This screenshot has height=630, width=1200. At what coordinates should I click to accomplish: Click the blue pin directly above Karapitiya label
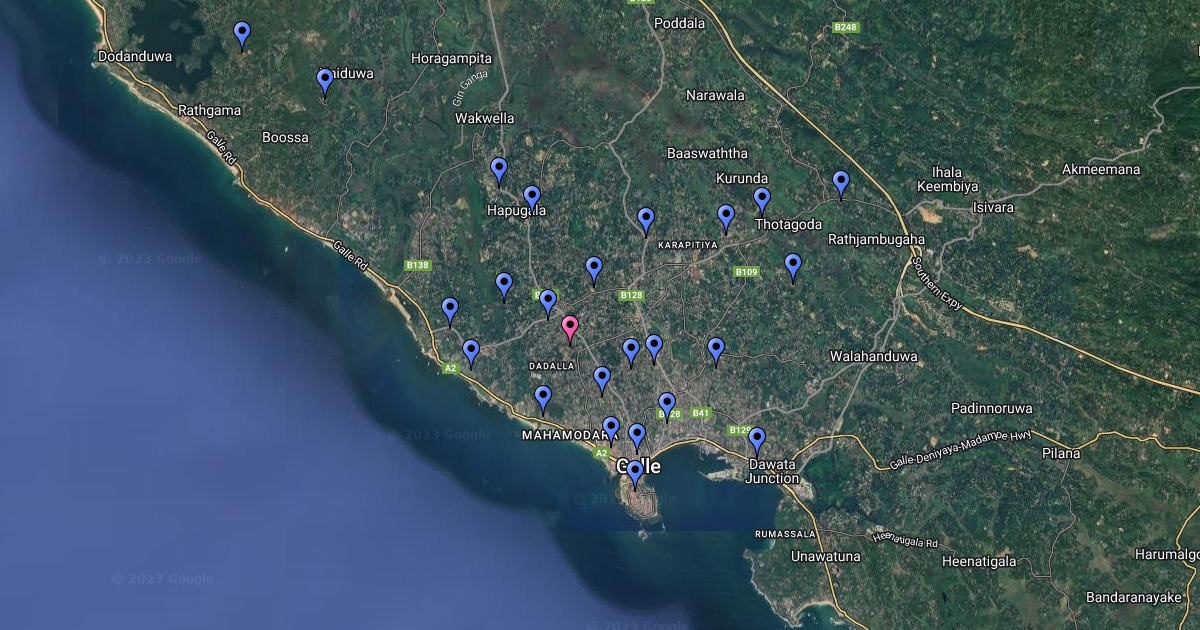(646, 219)
